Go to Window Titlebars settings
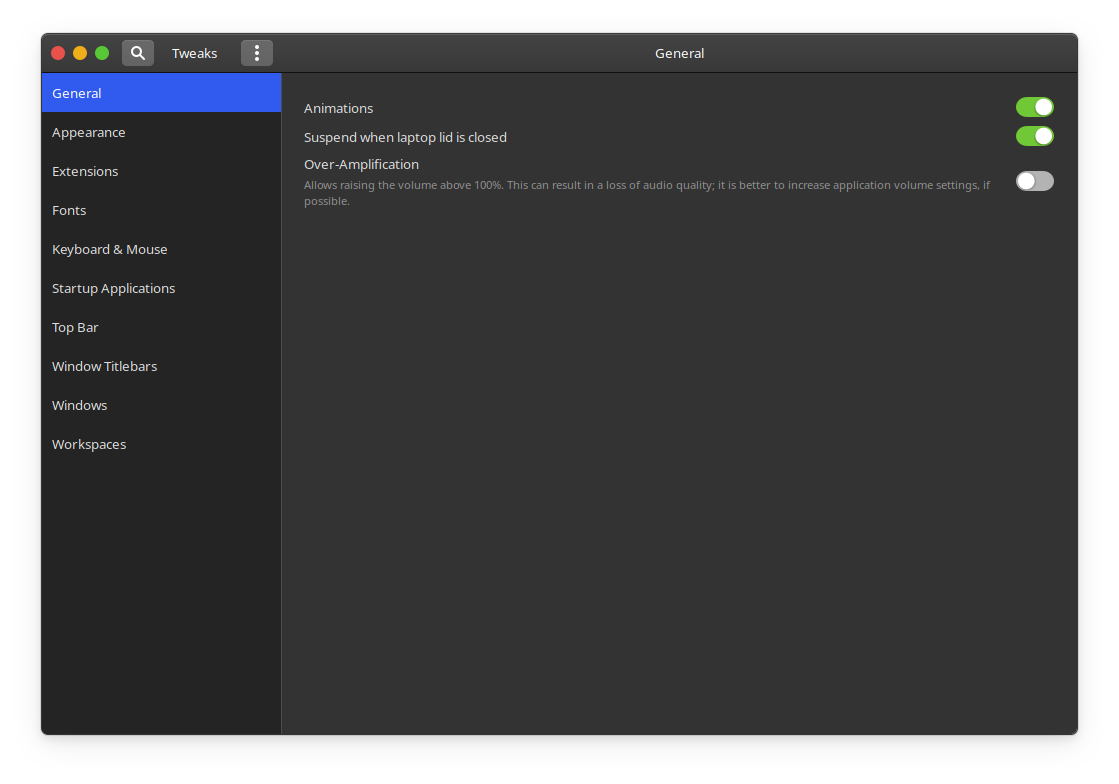Viewport: 1119px width, 784px height. pyautogui.click(x=161, y=366)
